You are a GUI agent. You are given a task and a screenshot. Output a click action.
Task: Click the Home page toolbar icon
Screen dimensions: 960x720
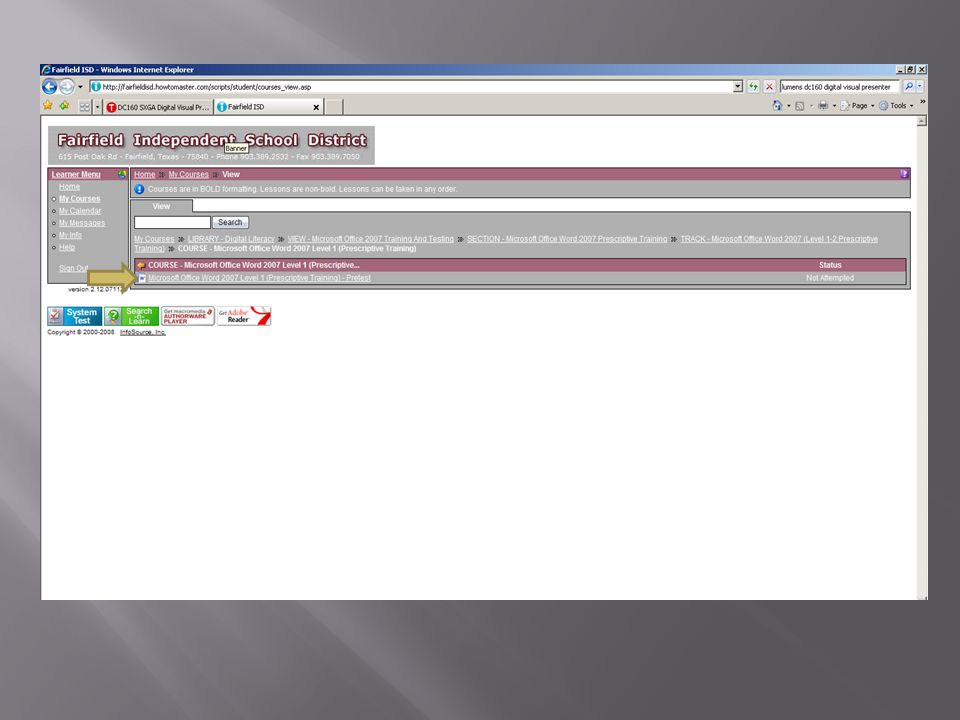click(x=777, y=106)
